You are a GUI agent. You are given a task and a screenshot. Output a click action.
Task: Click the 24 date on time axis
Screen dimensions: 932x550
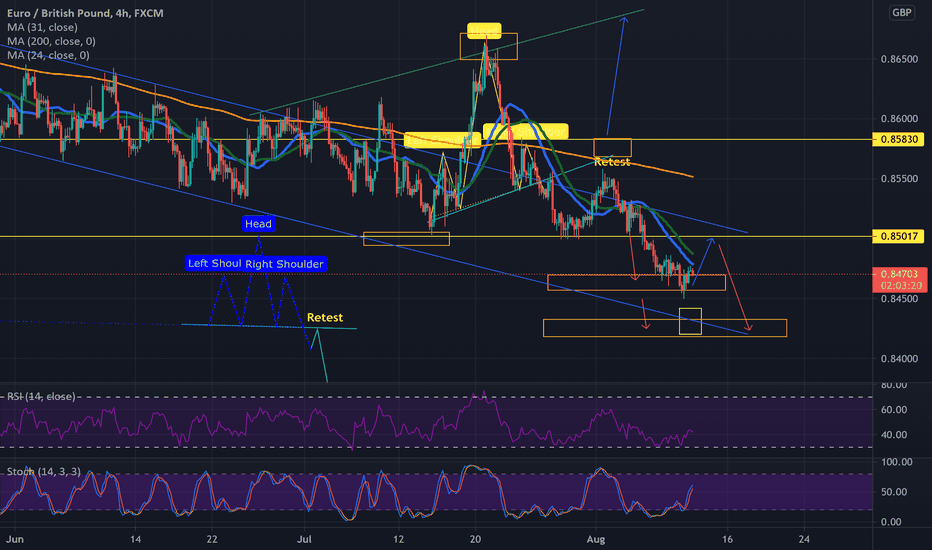tap(804, 539)
